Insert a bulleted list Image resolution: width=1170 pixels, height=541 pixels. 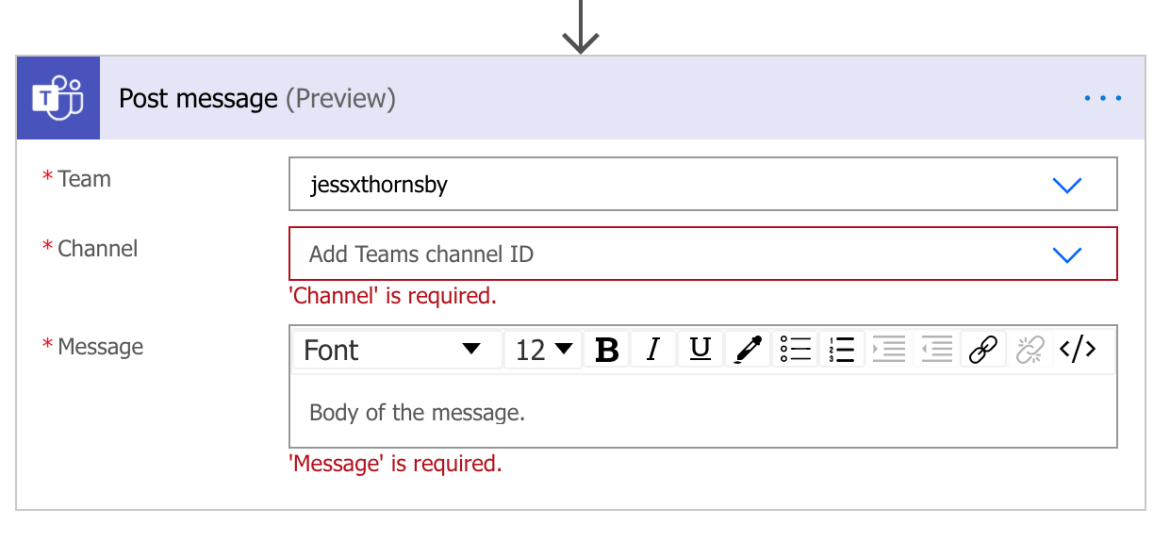(795, 349)
